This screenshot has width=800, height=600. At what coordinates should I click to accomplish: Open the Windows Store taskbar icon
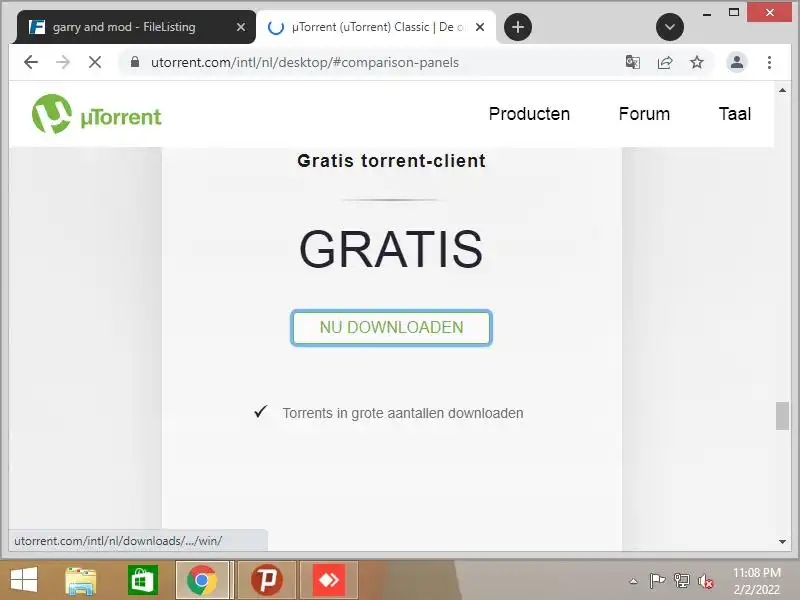[x=142, y=580]
